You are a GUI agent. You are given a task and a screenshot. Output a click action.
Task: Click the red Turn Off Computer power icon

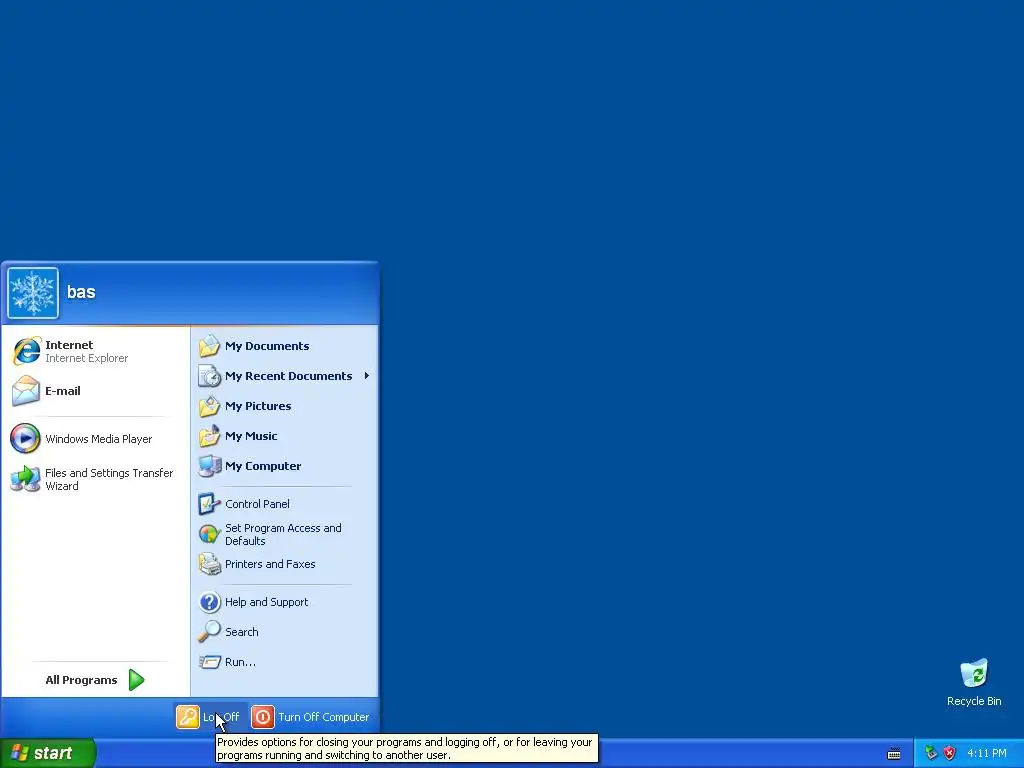click(263, 717)
